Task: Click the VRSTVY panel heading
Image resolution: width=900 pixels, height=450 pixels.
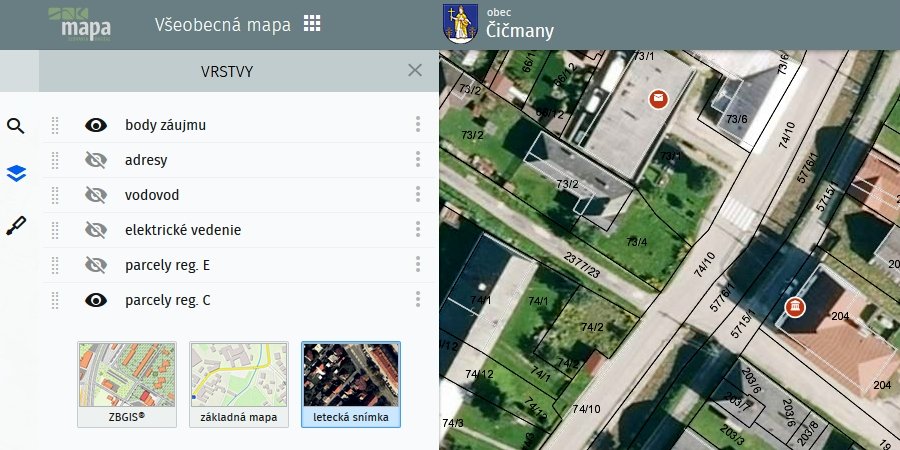Action: coord(227,72)
